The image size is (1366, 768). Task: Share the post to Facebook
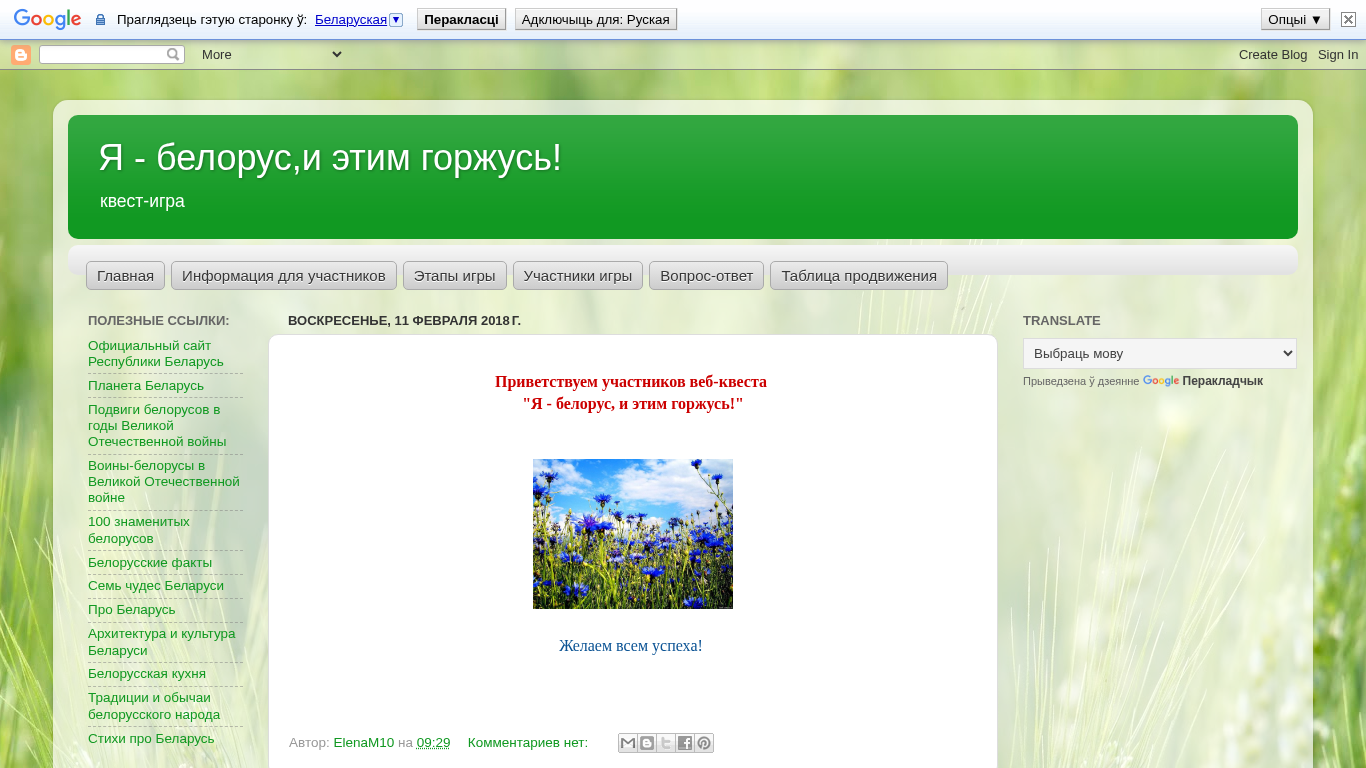tap(685, 743)
